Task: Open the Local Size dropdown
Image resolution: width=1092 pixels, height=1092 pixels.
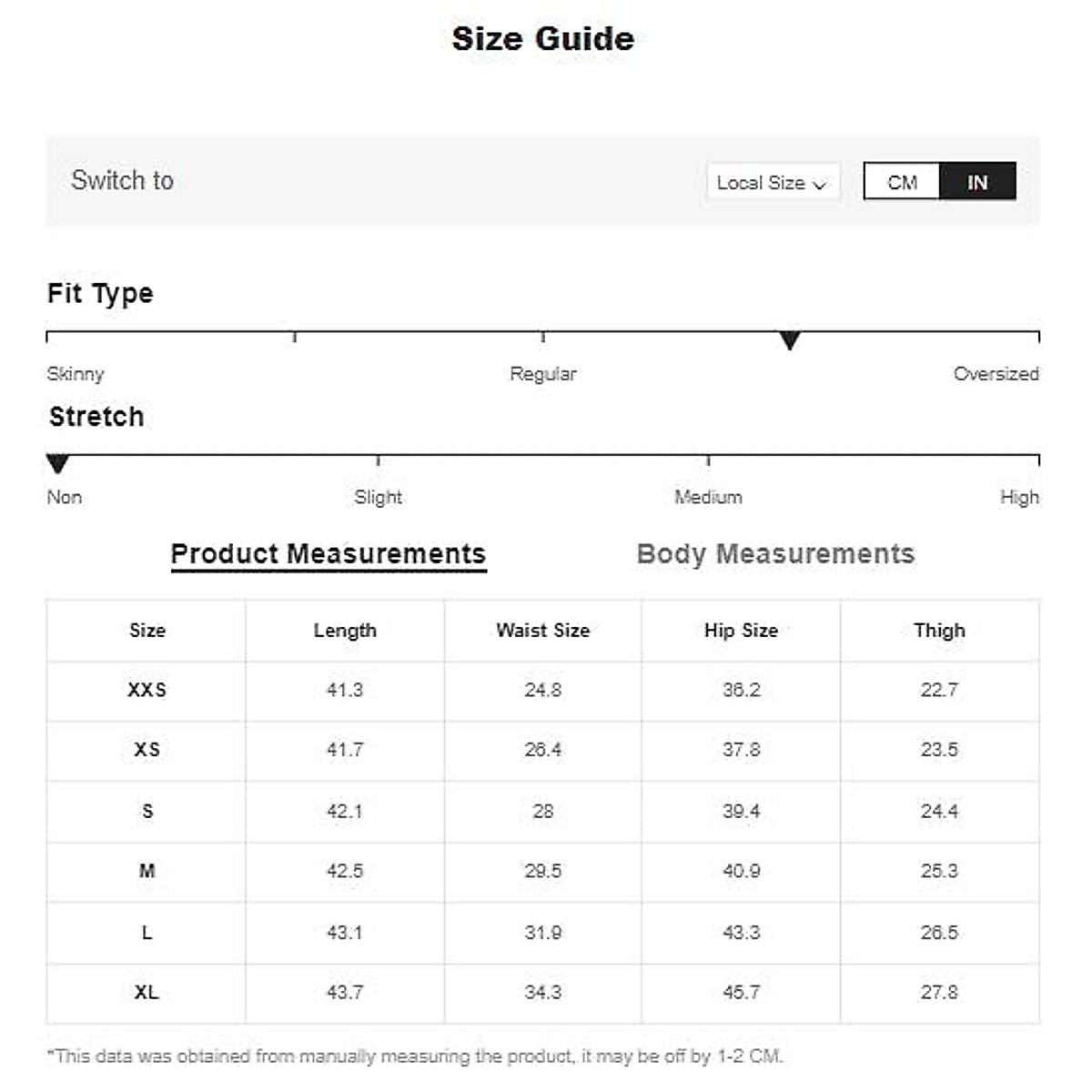Action: click(x=772, y=182)
